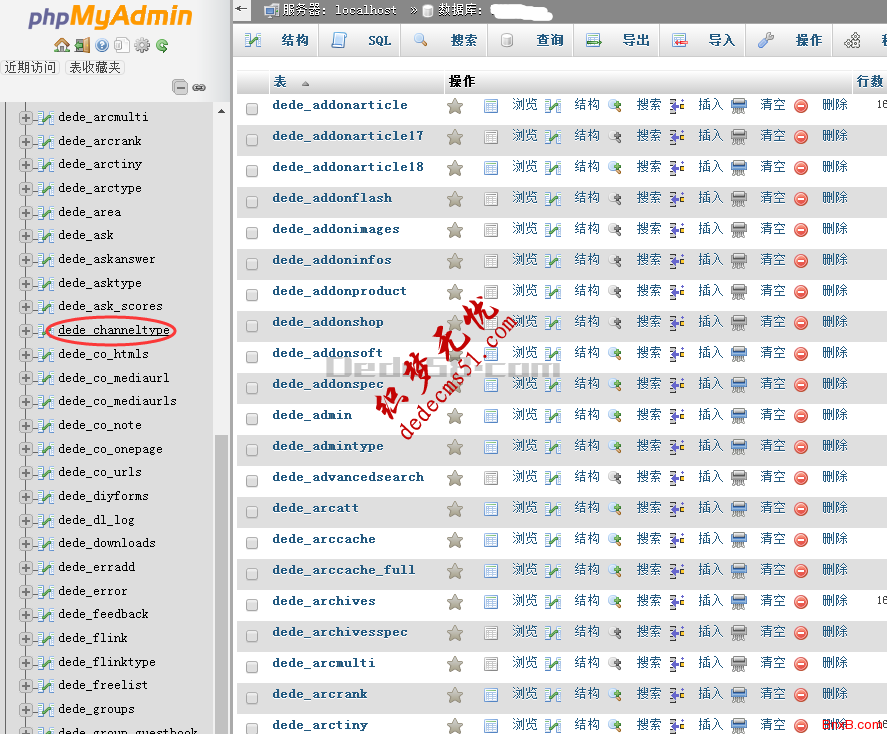Image resolution: width=887 pixels, height=734 pixels.
Task: Expand dede_co_htmls node in the sidebar tree
Action: click(25, 355)
